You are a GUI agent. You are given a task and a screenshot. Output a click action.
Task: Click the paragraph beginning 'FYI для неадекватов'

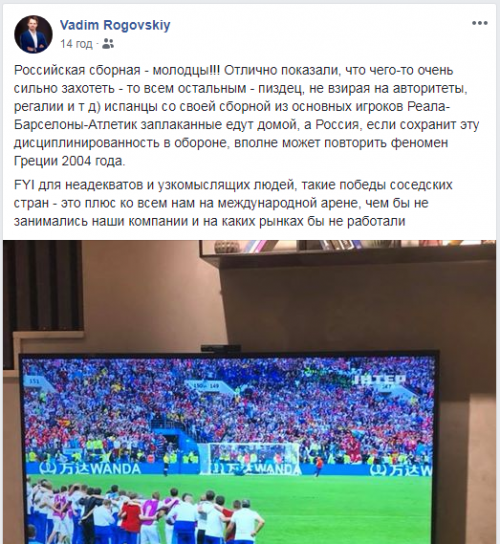click(x=233, y=203)
